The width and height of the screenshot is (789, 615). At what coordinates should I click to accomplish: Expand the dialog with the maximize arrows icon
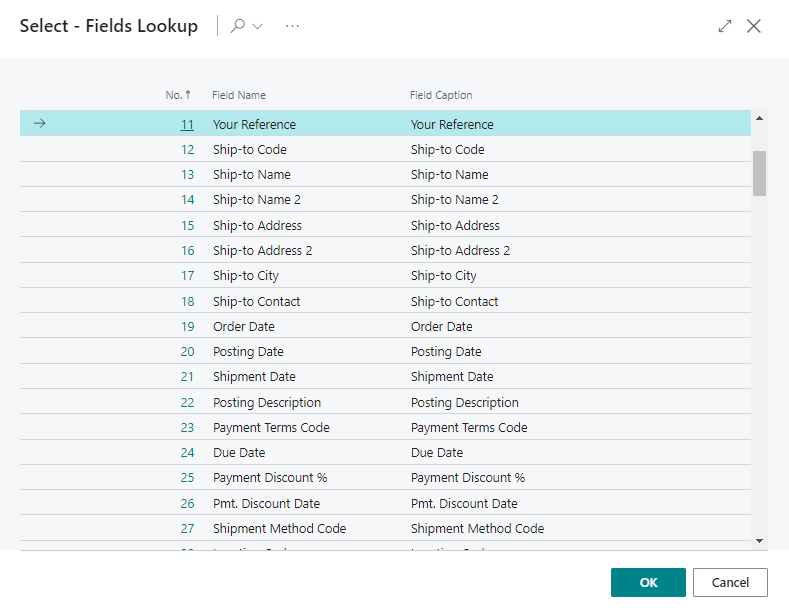pos(725,26)
